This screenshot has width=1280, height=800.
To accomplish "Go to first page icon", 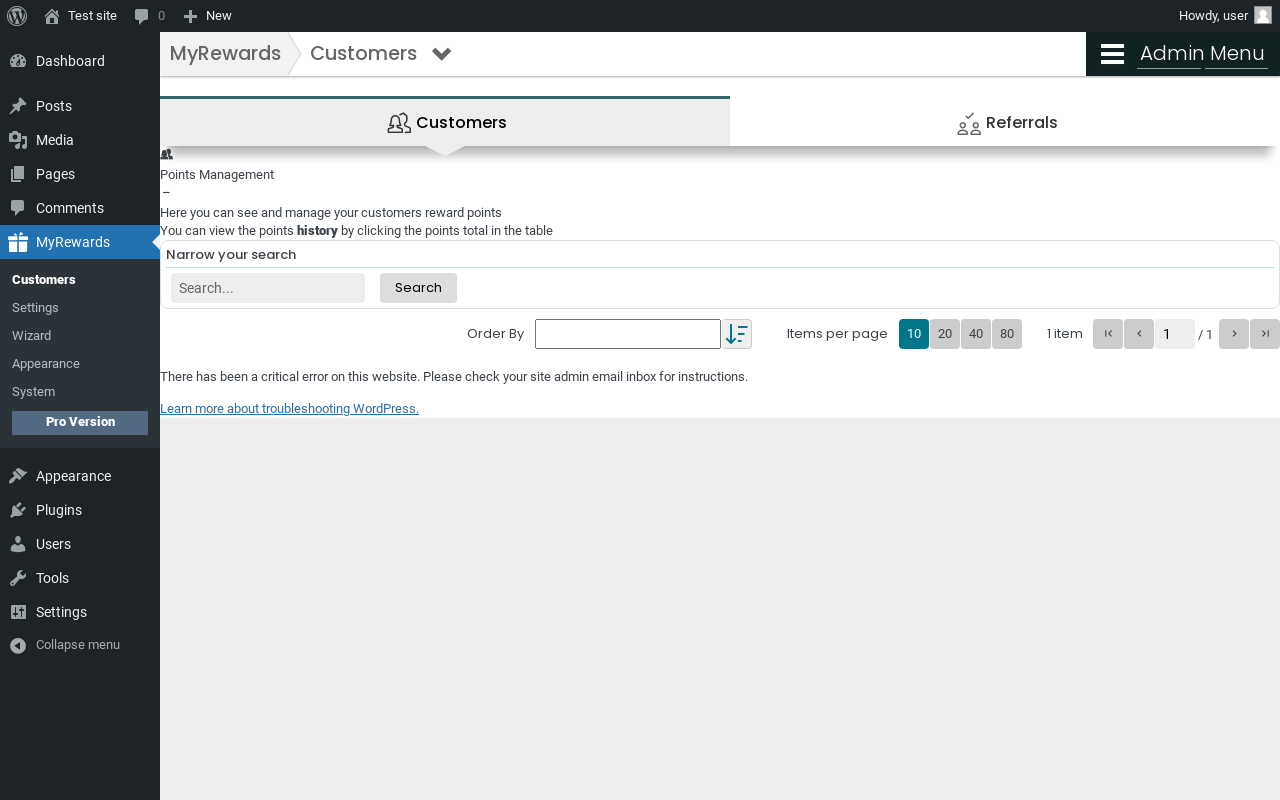I will (x=1108, y=334).
